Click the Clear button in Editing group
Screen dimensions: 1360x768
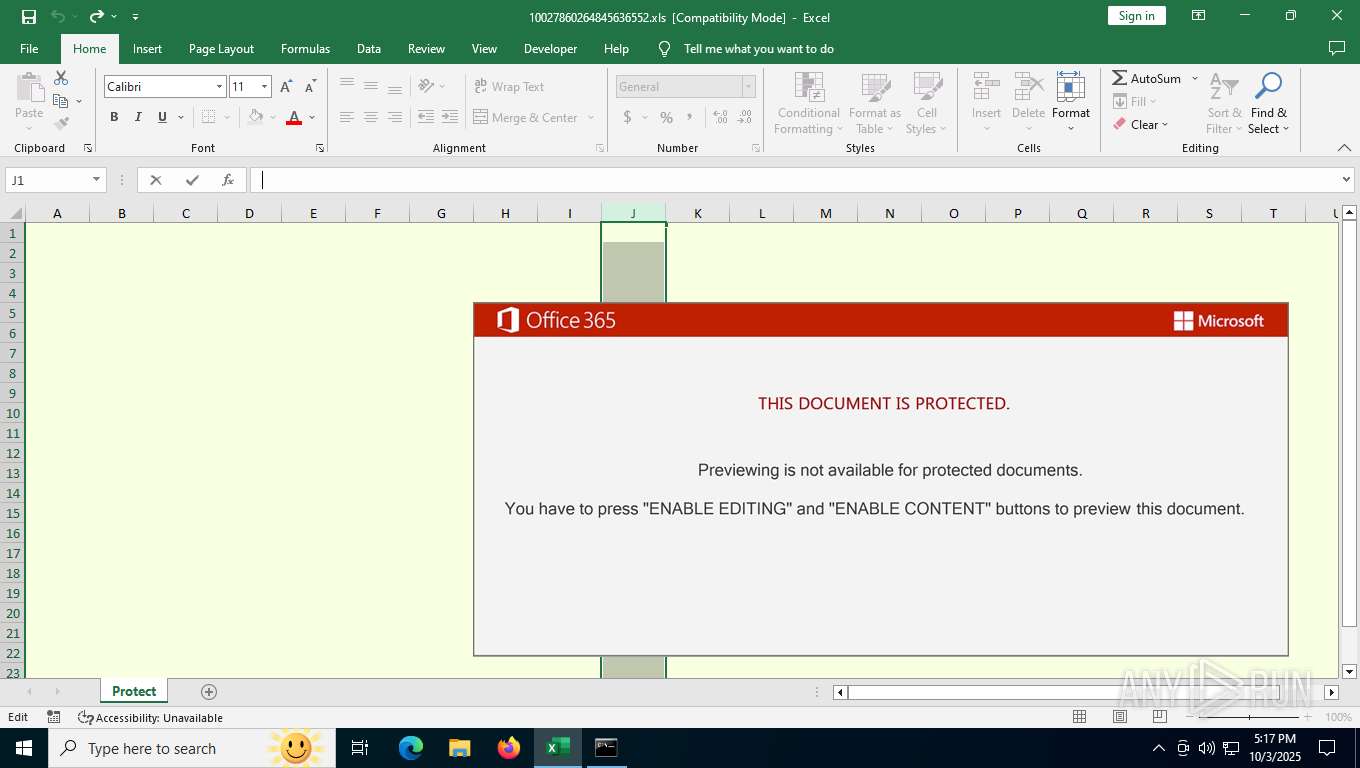(x=1141, y=124)
